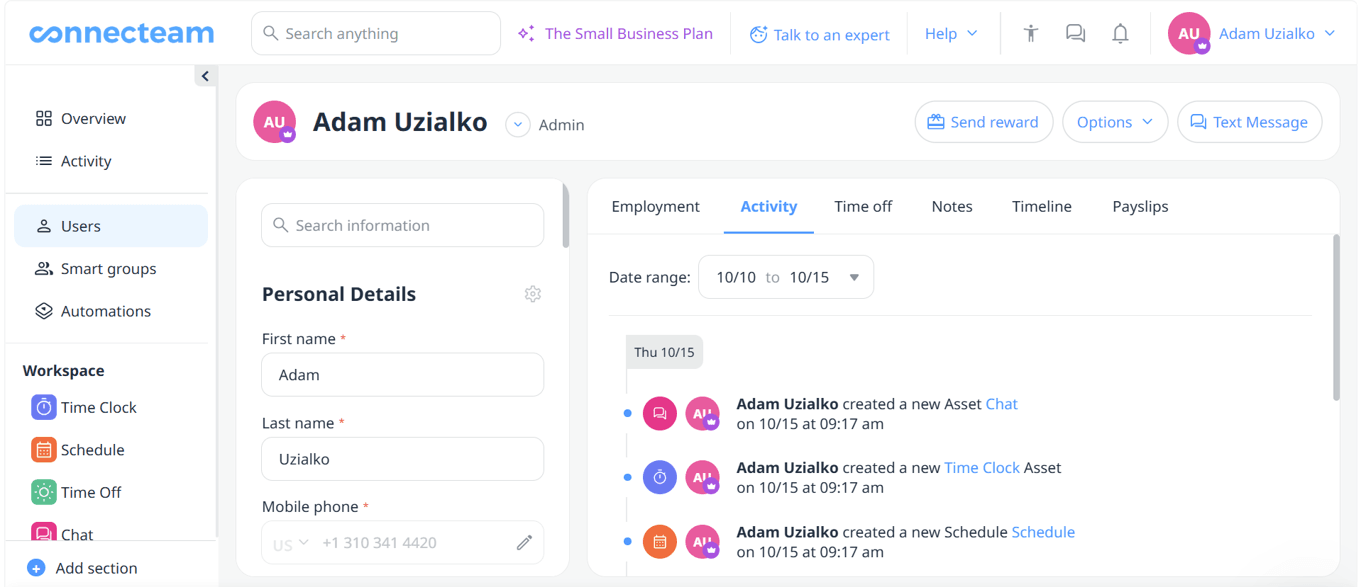This screenshot has height=587, width=1361.
Task: Open the chat messages icon in header
Action: coord(1075,33)
